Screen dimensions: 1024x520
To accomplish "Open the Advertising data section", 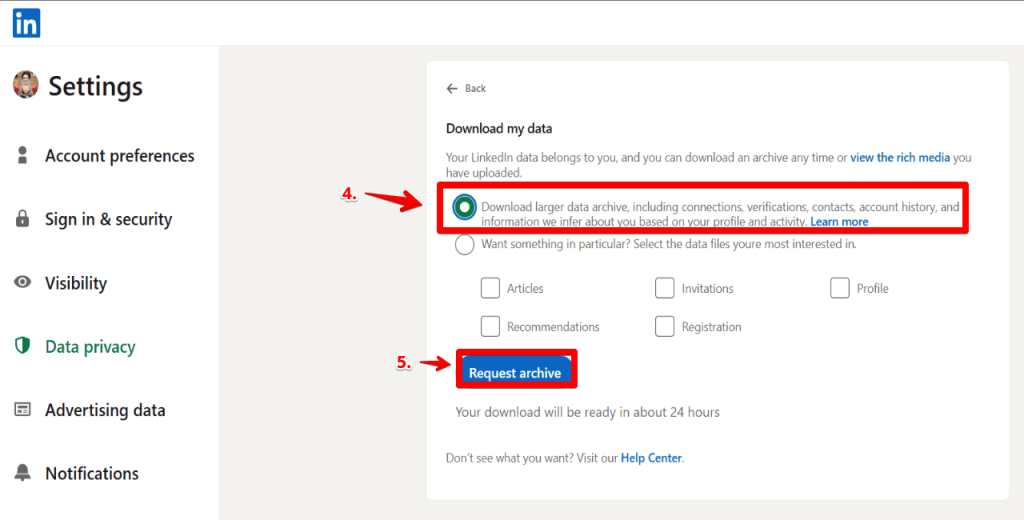I will pyautogui.click(x=105, y=410).
